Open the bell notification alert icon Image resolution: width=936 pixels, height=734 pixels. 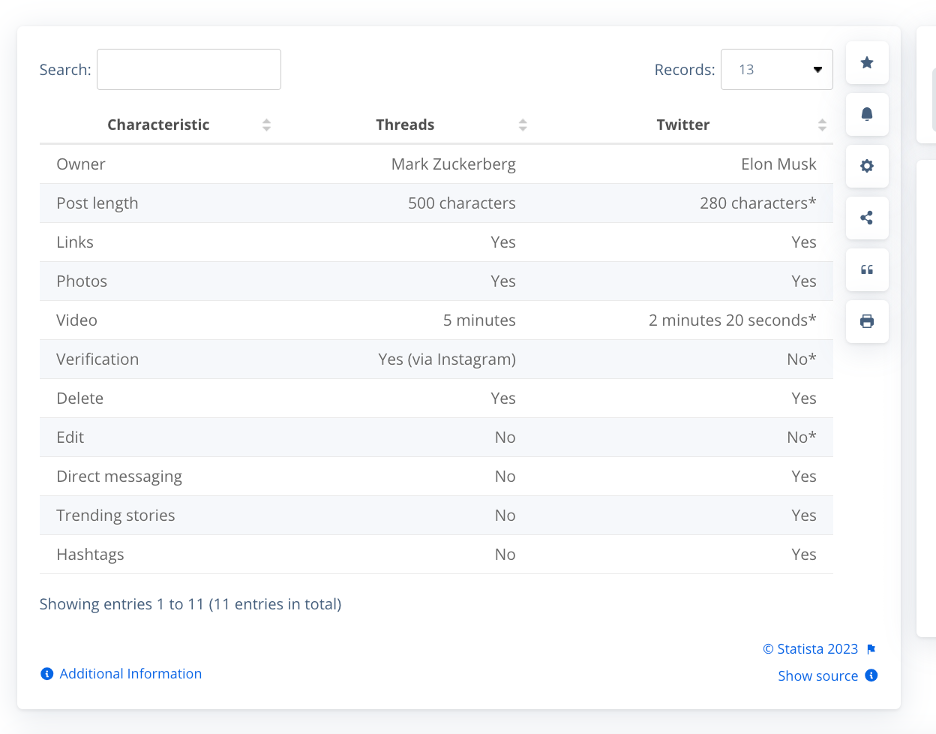[x=867, y=114]
